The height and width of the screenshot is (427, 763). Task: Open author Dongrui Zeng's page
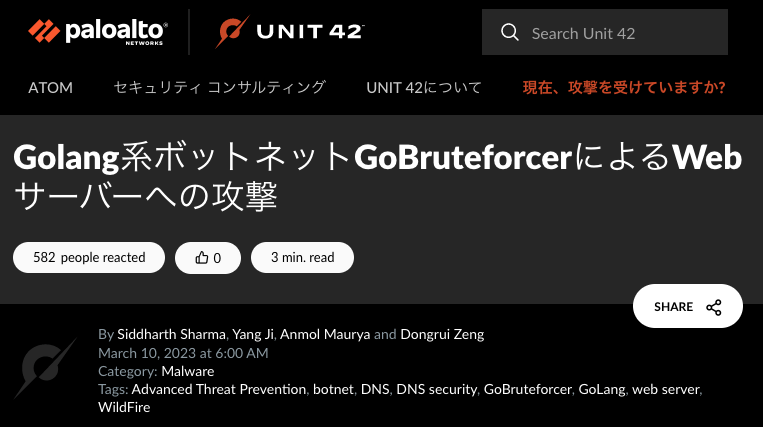[x=442, y=334]
